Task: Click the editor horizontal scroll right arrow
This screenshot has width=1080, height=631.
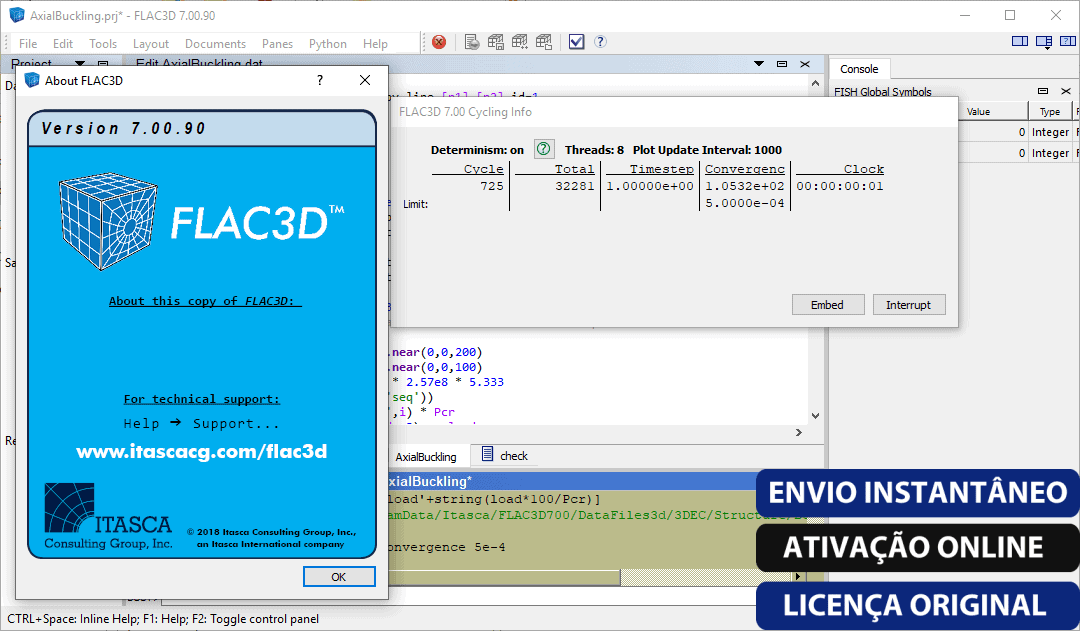Action: tap(799, 433)
